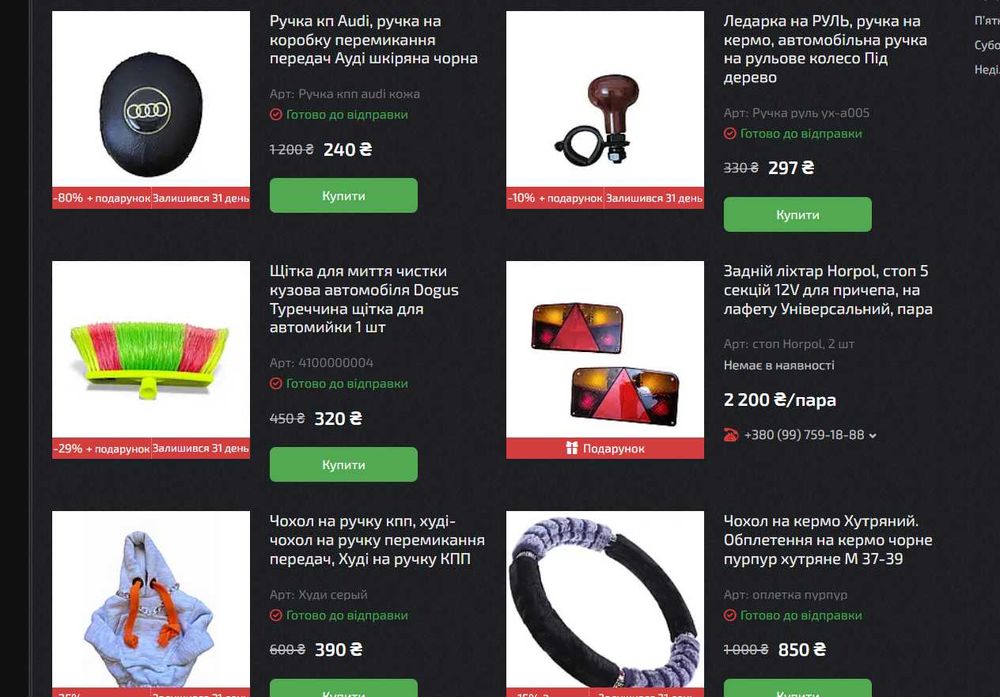
Task: Buy the wooden steering wheel knob for 297 ₴
Action: [x=797, y=214]
